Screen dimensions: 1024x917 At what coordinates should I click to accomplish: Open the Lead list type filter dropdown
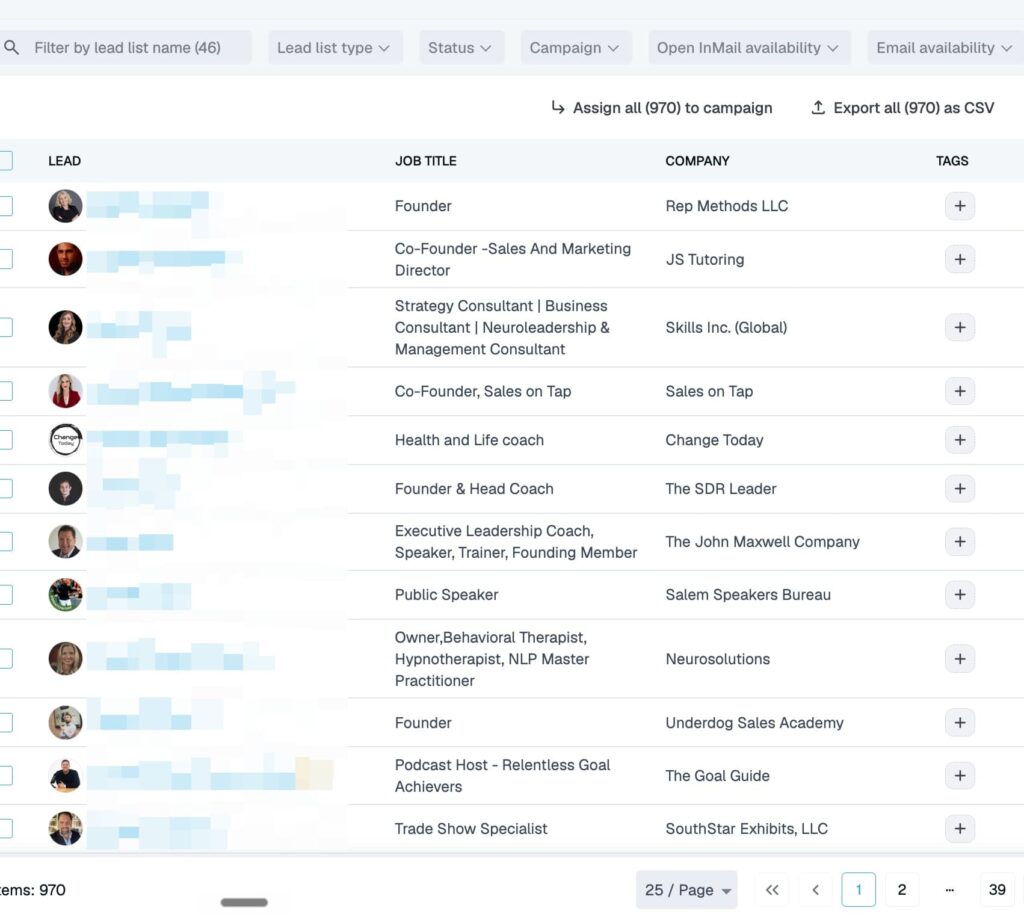point(335,48)
